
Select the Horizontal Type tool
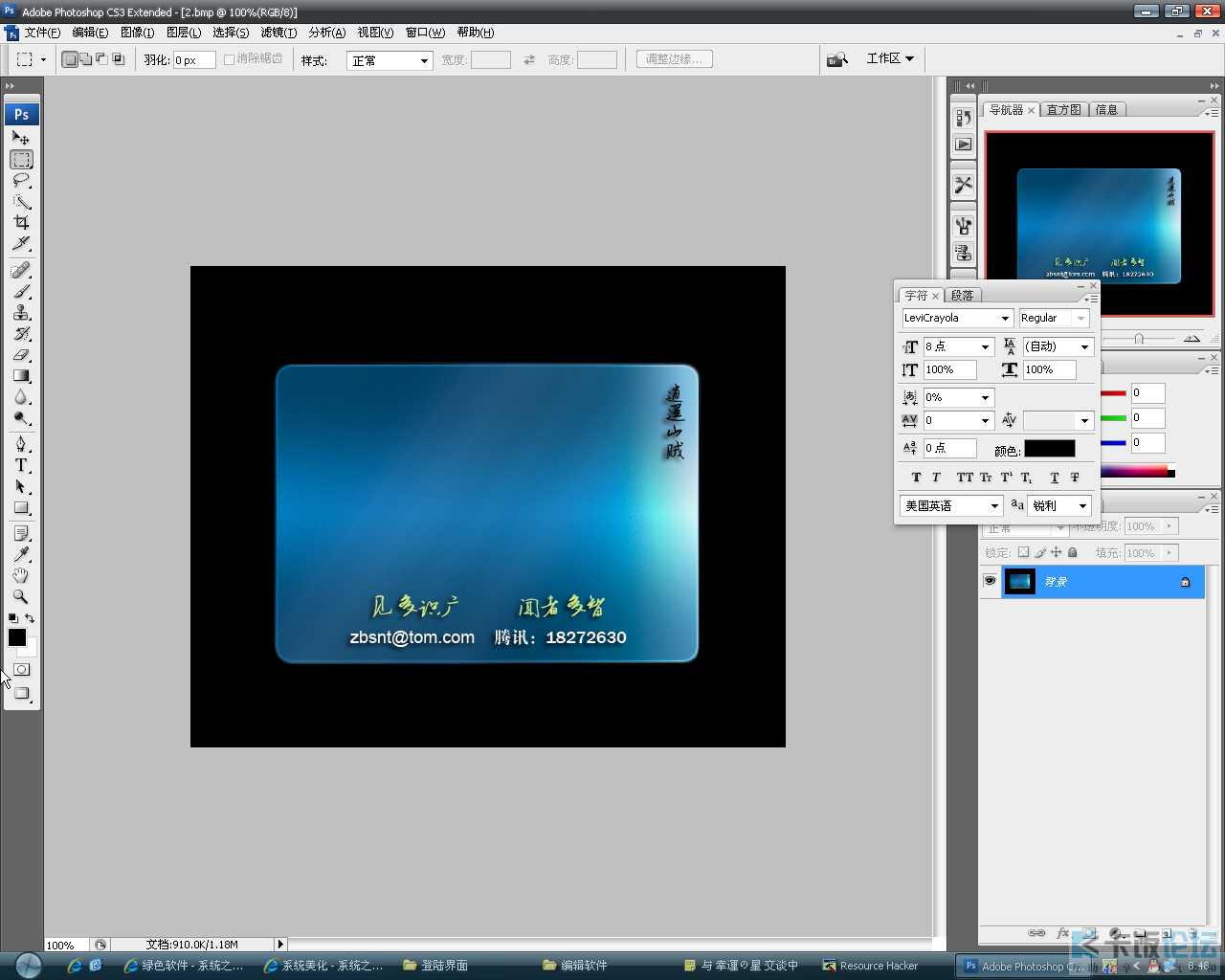(21, 465)
